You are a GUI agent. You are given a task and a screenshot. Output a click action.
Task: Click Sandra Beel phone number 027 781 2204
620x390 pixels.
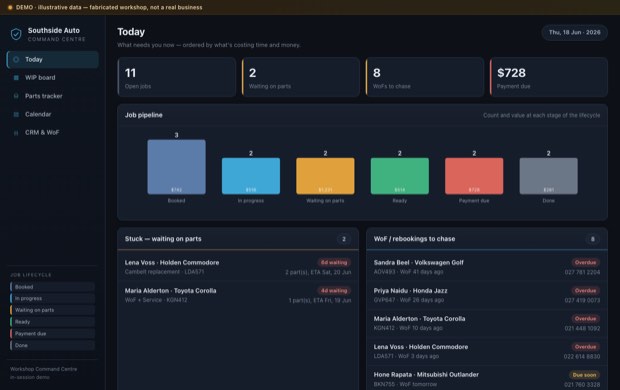(x=582, y=272)
